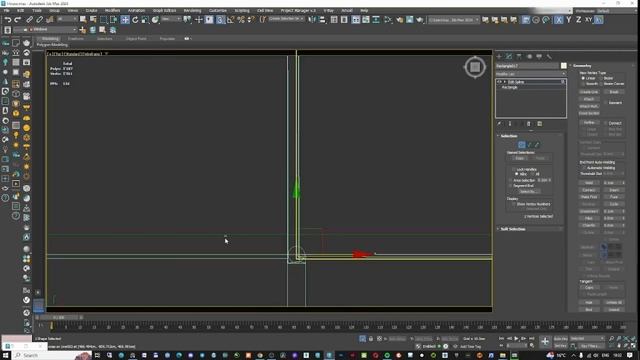
Task: Restrict to Z axis constraint
Action: [x=578, y=20]
